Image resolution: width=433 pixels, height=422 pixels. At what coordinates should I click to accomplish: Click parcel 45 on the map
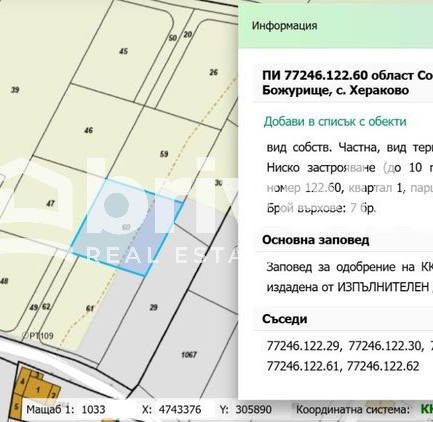tap(124, 51)
